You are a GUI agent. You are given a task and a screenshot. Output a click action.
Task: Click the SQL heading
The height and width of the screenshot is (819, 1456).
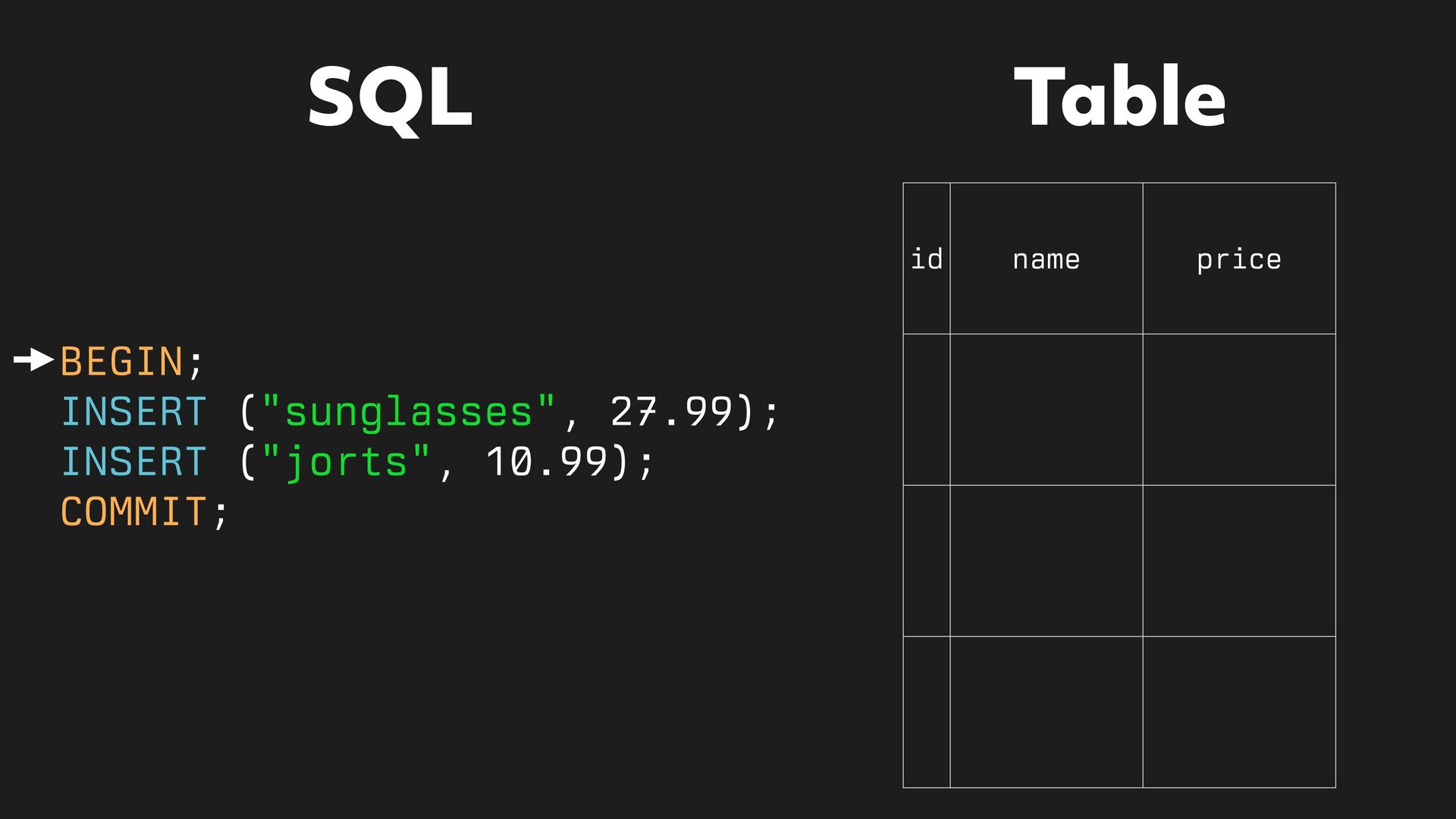[x=390, y=99]
